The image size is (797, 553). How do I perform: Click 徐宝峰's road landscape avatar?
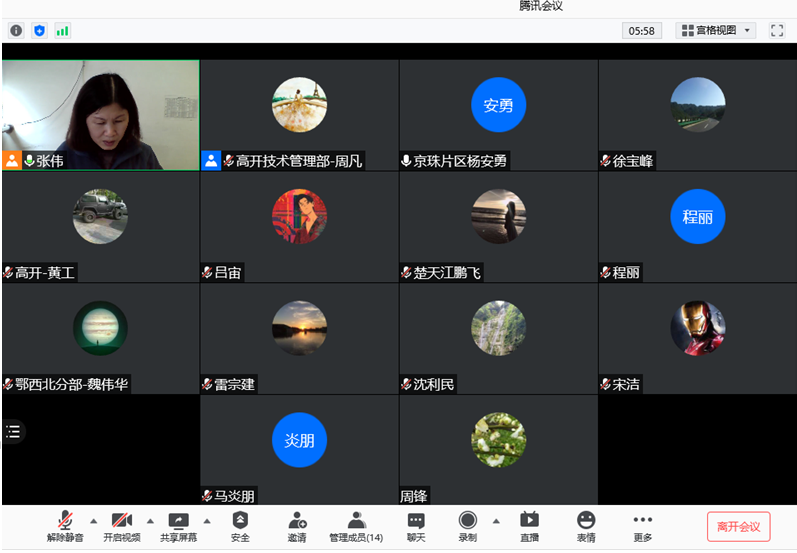698,105
